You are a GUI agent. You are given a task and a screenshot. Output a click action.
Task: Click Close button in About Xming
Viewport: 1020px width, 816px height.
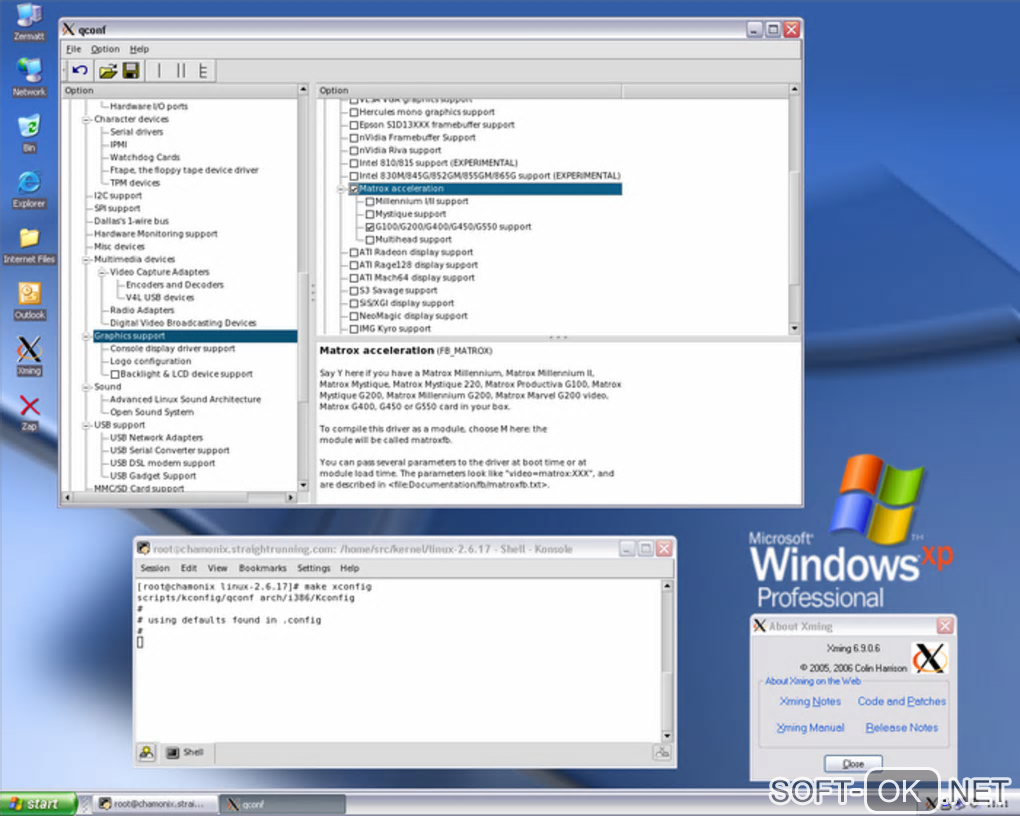(853, 763)
